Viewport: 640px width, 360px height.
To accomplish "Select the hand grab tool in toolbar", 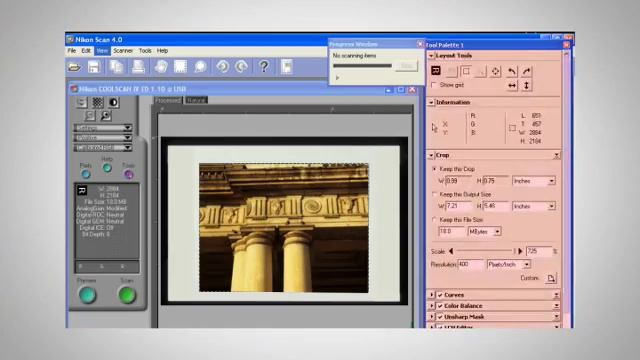I will [161, 67].
